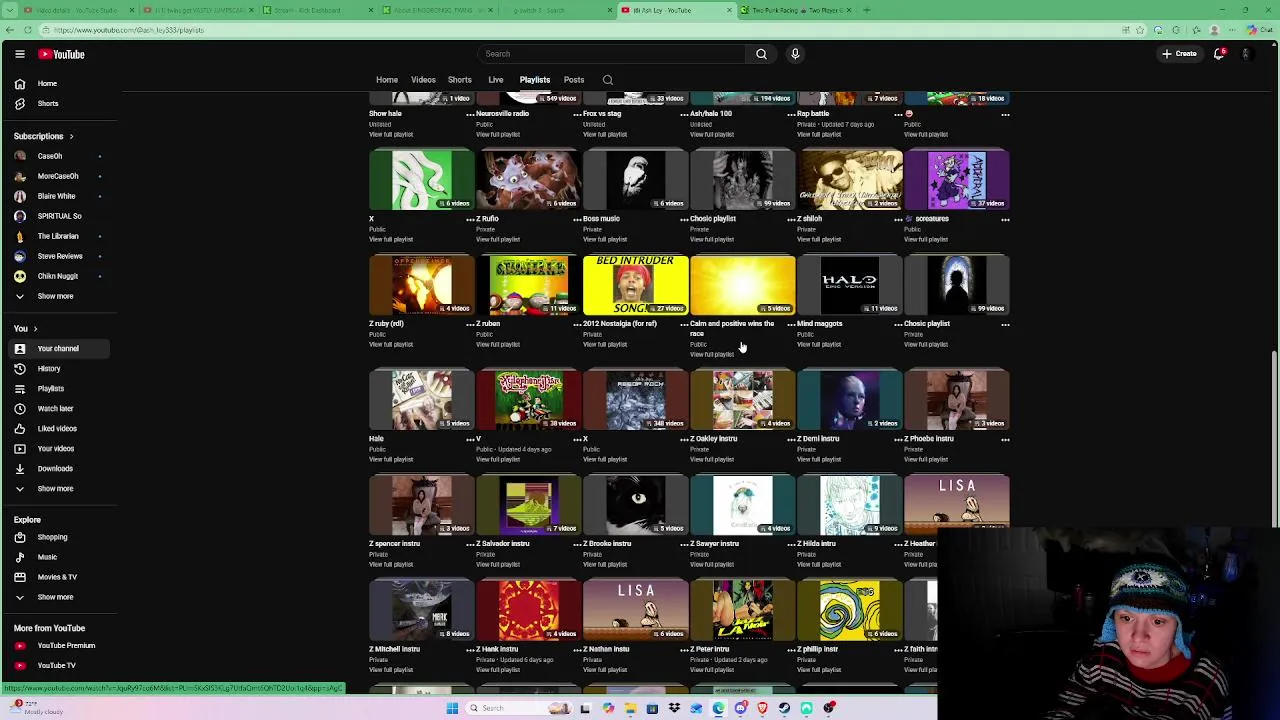Open white snake X playlist thumbnail
Screen dimensions: 1280x720
pyautogui.click(x=421, y=180)
